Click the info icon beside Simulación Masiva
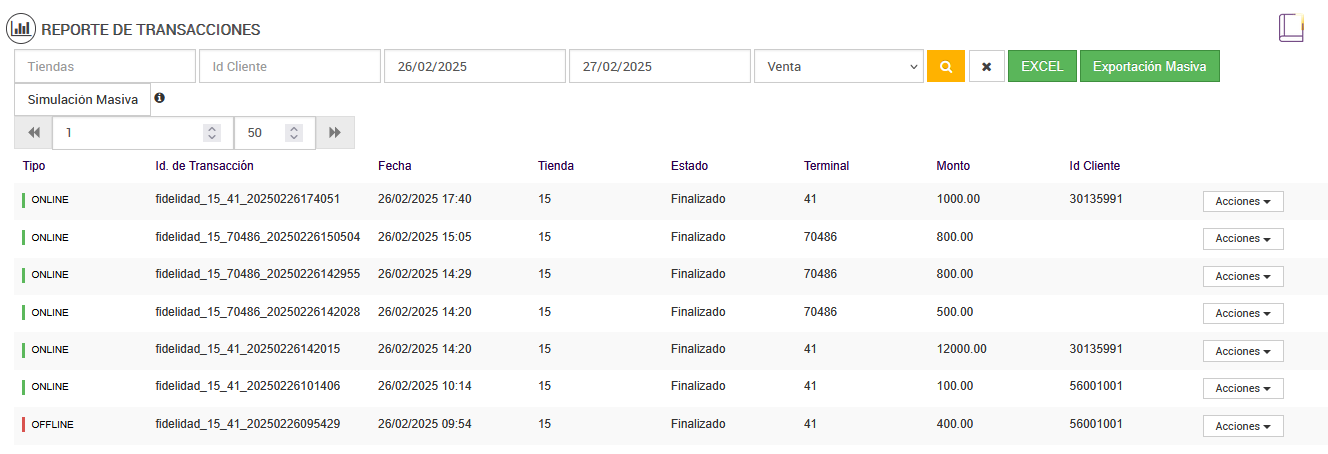 pyautogui.click(x=159, y=98)
